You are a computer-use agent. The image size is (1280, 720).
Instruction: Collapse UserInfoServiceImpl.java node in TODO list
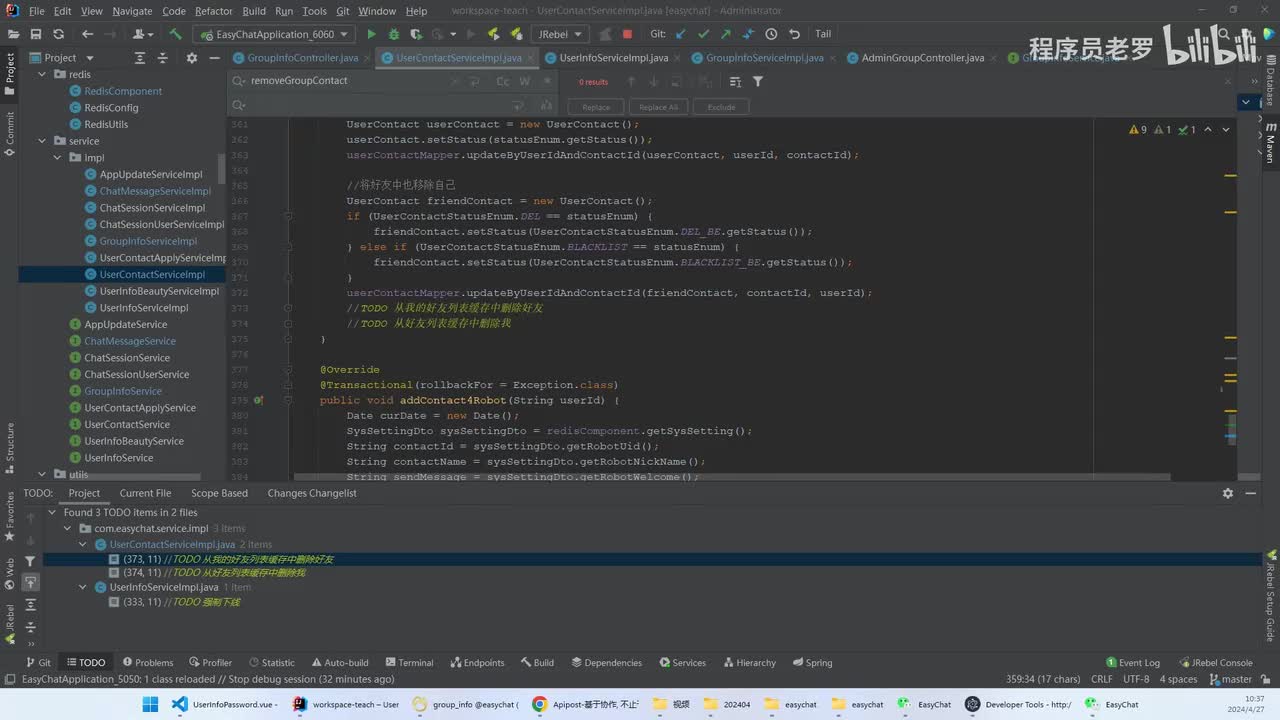(x=84, y=587)
